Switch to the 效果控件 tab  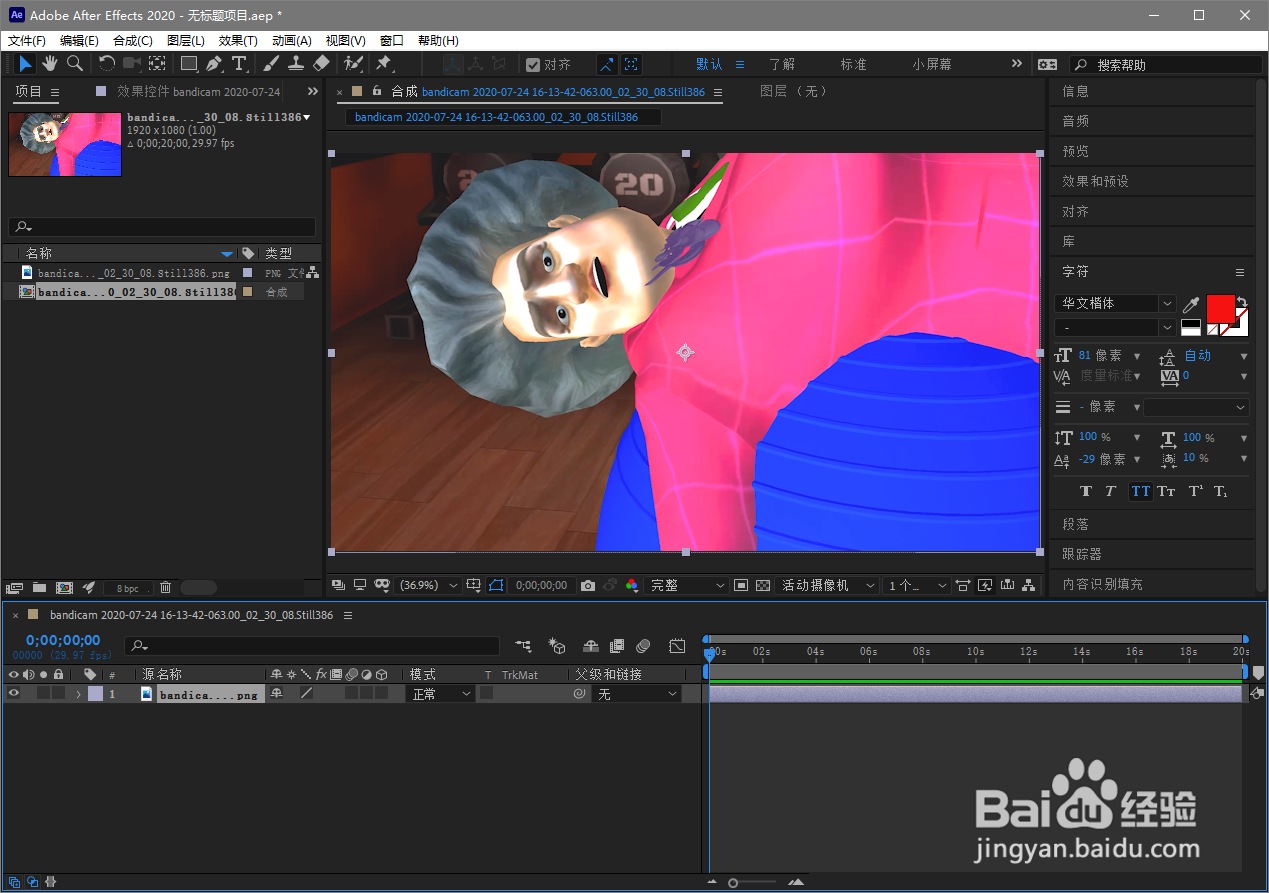point(198,91)
